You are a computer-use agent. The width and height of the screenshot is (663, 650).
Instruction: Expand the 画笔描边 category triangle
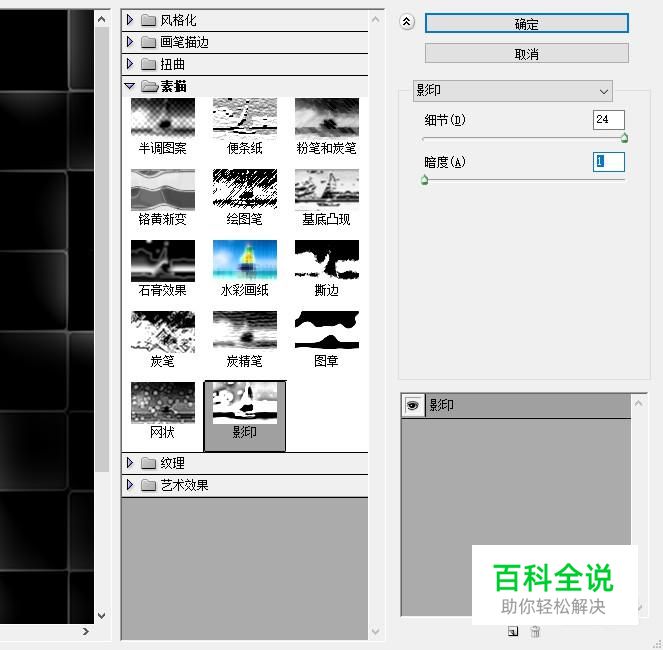(130, 42)
